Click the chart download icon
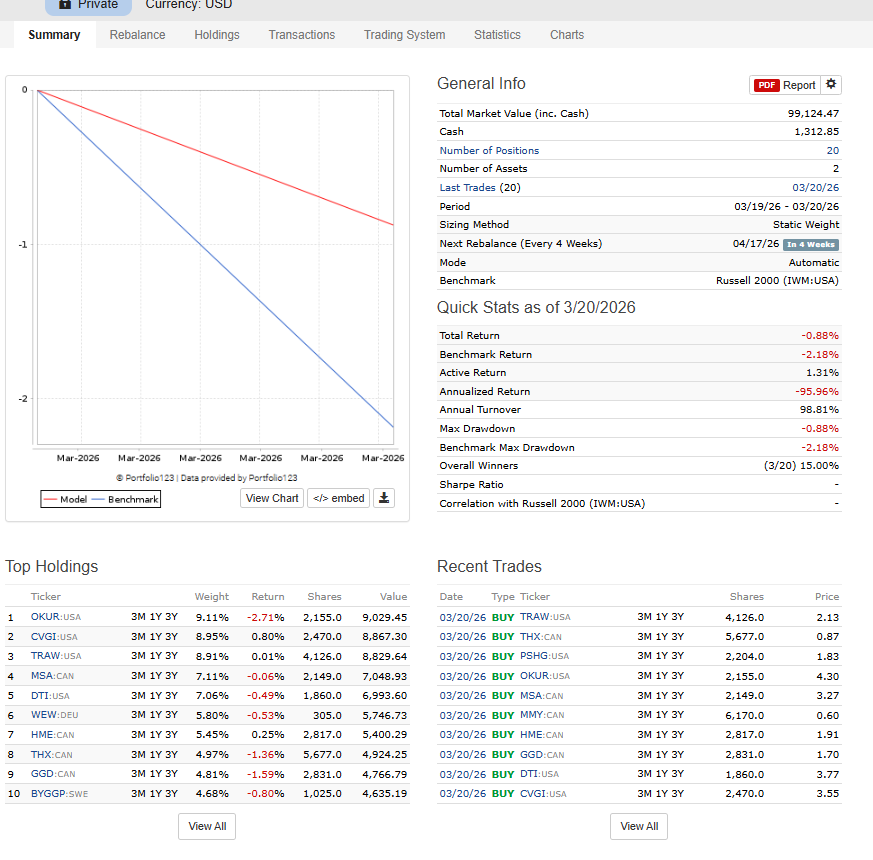Screen dimensions: 873x860 (x=384, y=498)
